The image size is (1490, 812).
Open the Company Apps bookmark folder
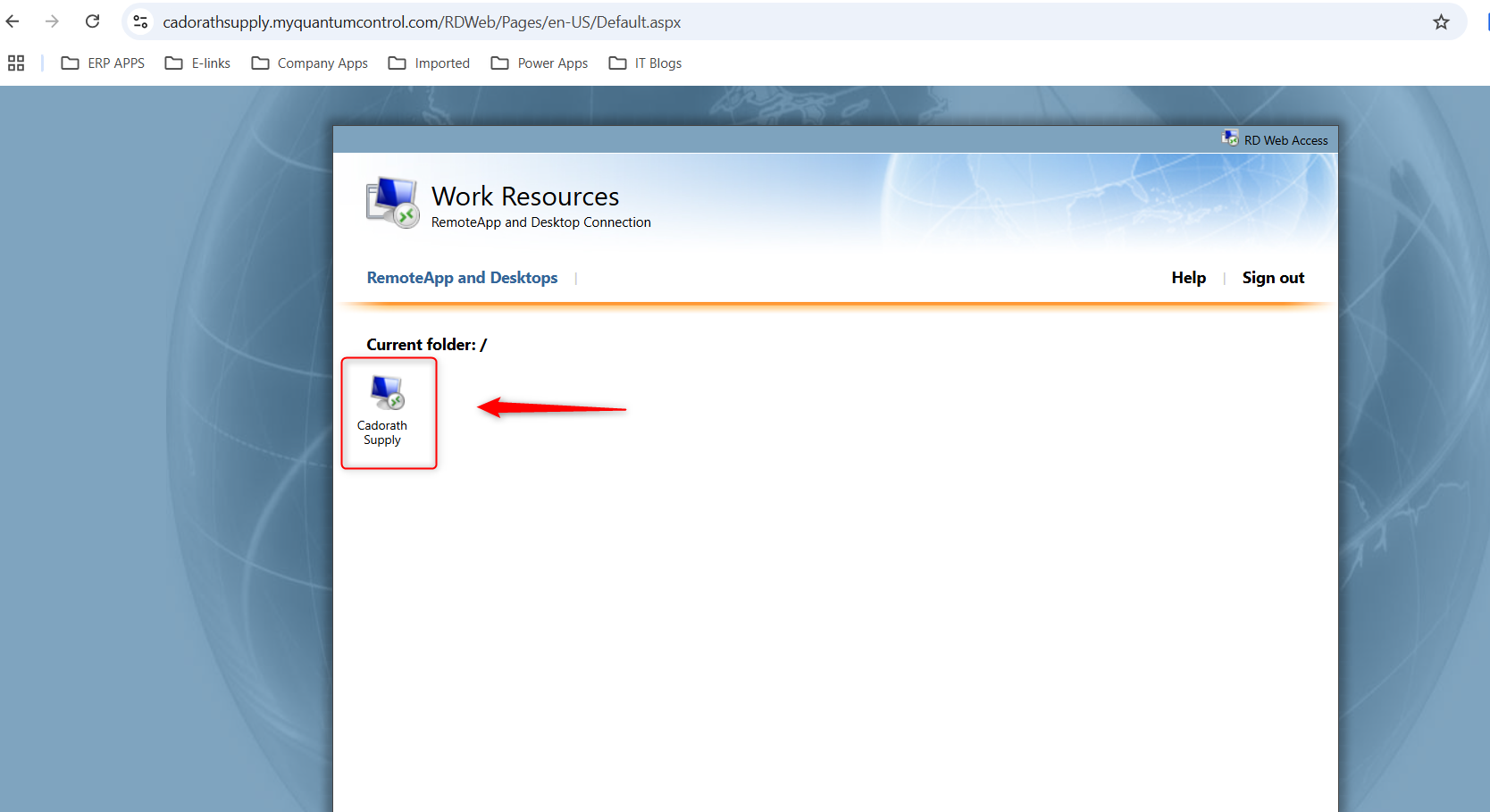(x=310, y=63)
